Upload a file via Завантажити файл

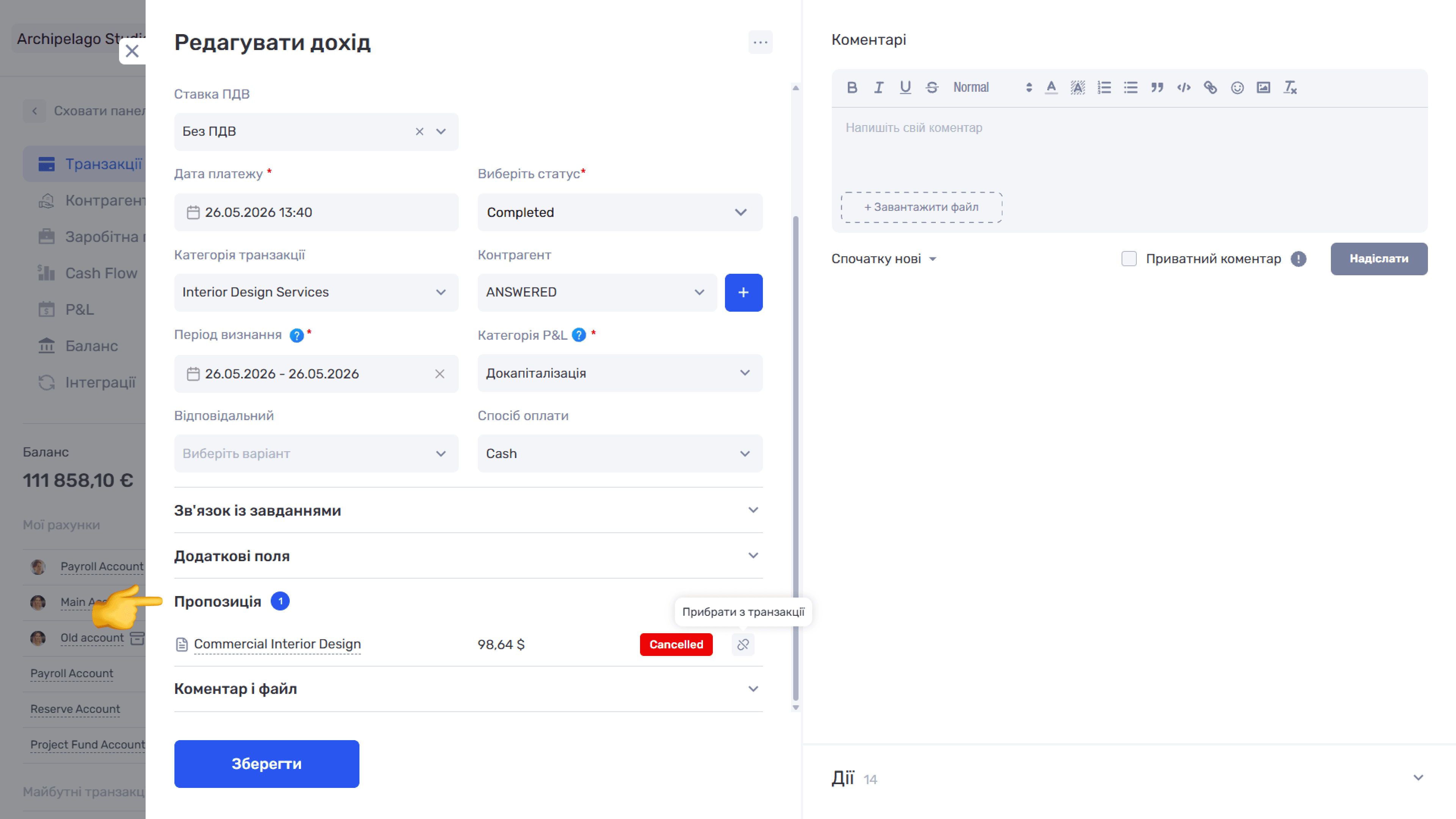click(x=921, y=207)
